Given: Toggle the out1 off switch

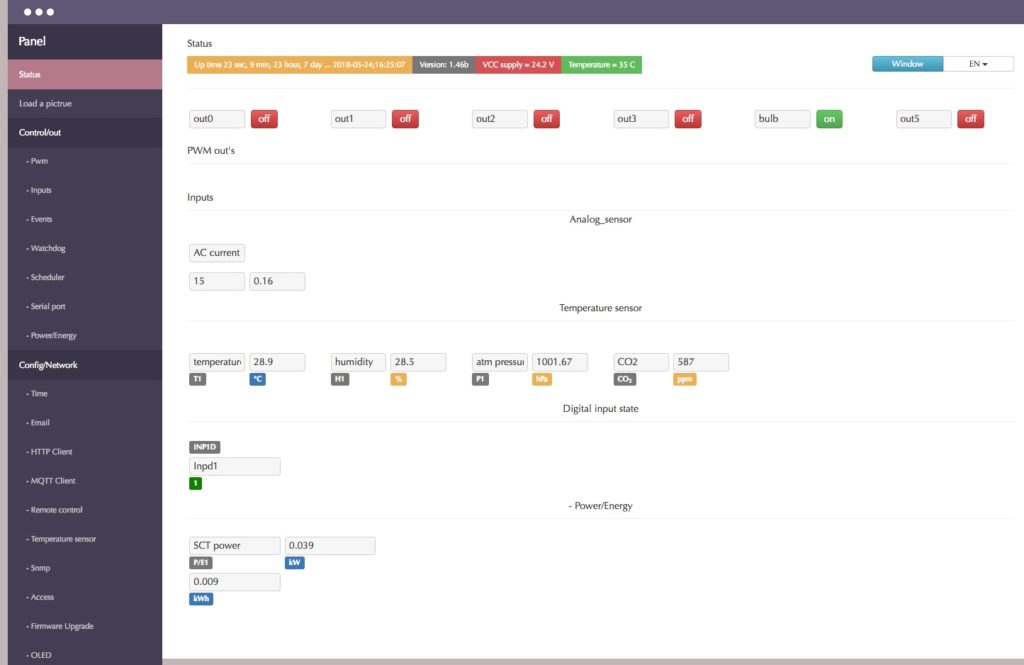Looking at the screenshot, I should point(405,119).
